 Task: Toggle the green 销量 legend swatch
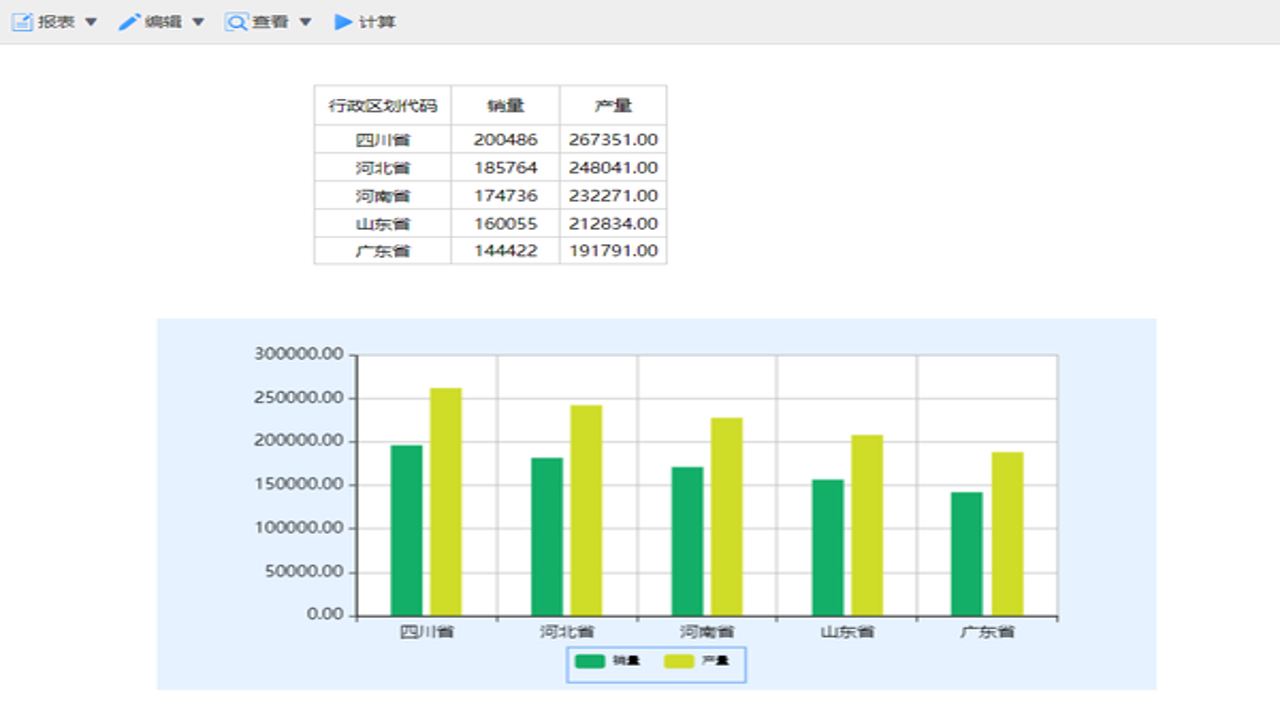coord(590,661)
